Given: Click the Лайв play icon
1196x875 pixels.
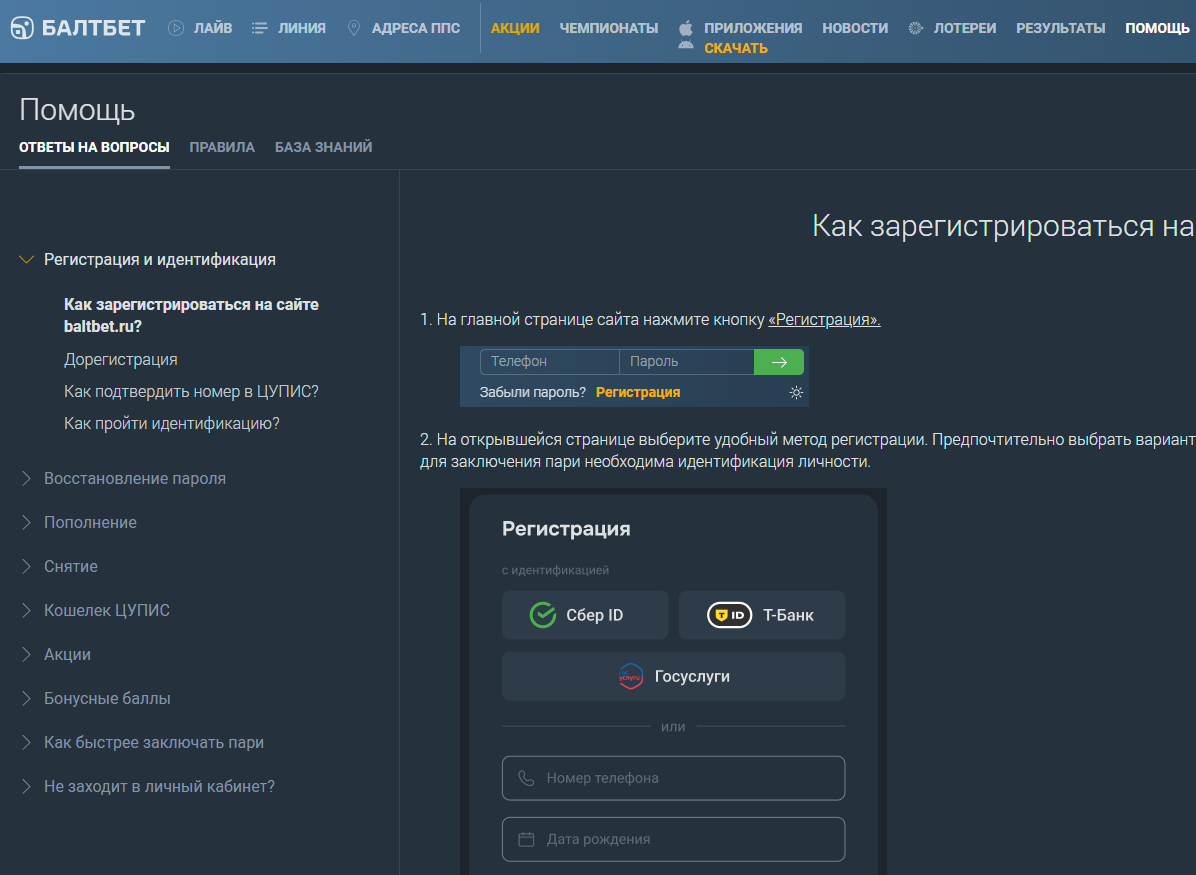Looking at the screenshot, I should pyautogui.click(x=176, y=28).
